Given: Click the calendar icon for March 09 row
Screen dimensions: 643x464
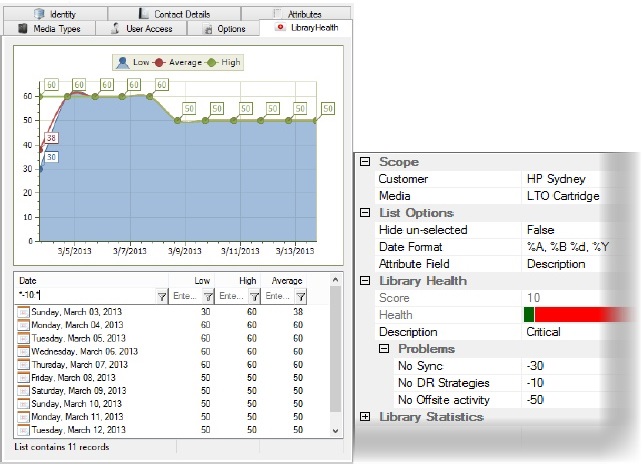Looking at the screenshot, I should 23,391.
